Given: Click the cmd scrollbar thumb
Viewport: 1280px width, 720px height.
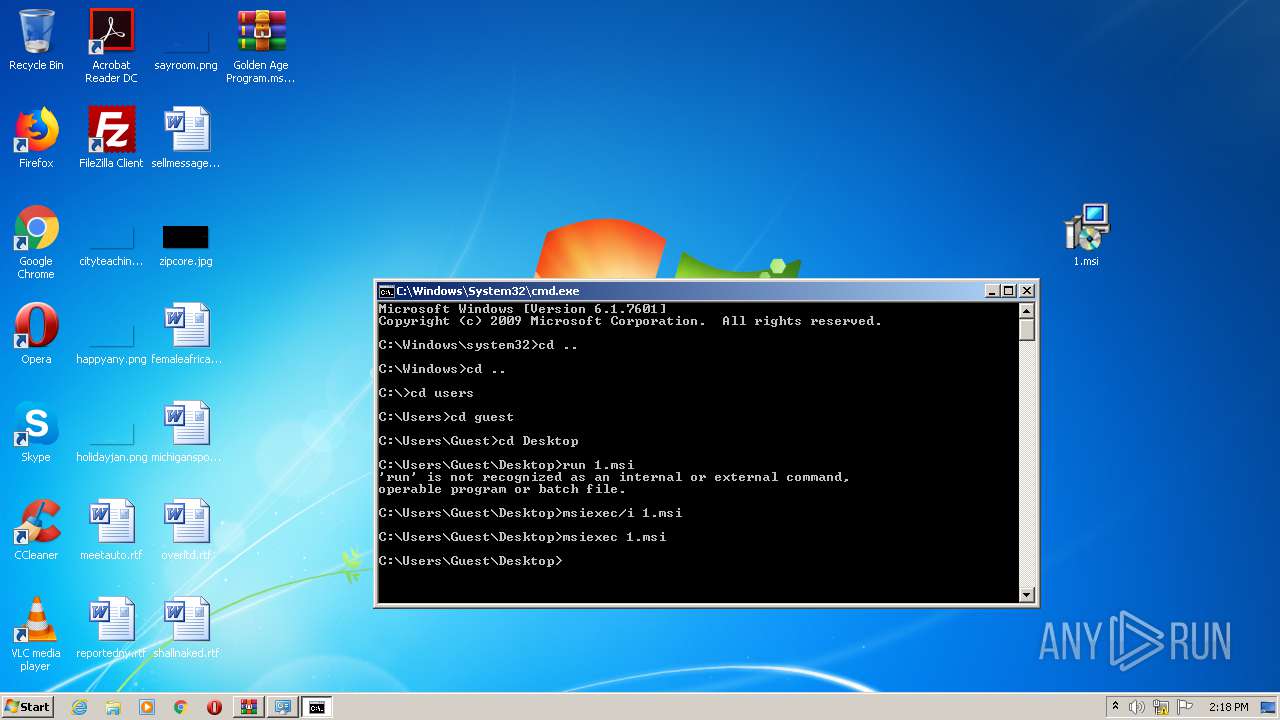Looking at the screenshot, I should pyautogui.click(x=1026, y=329).
